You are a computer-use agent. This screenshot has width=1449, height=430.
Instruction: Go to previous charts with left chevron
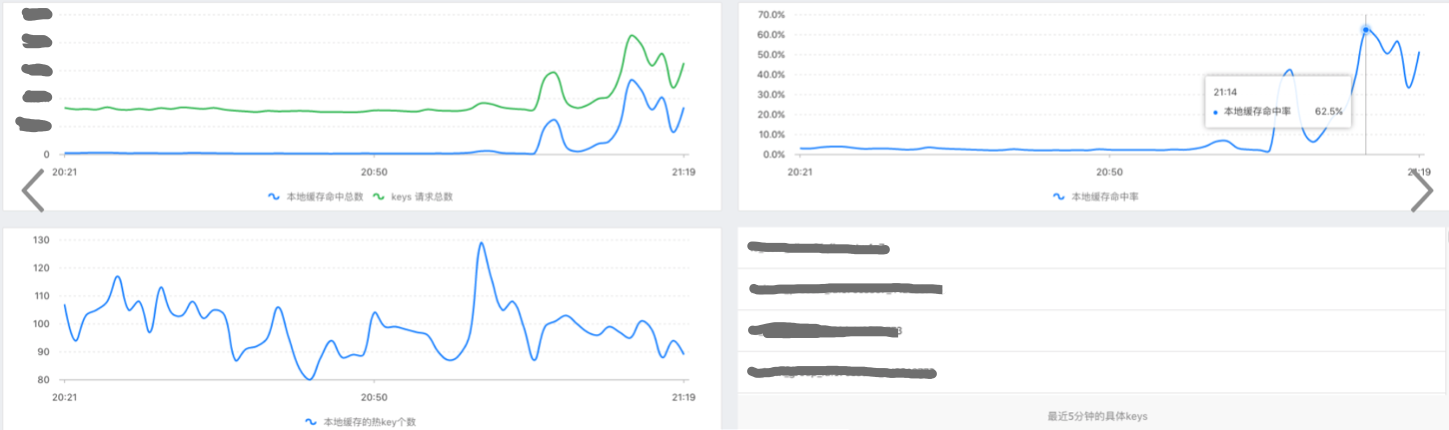32,190
